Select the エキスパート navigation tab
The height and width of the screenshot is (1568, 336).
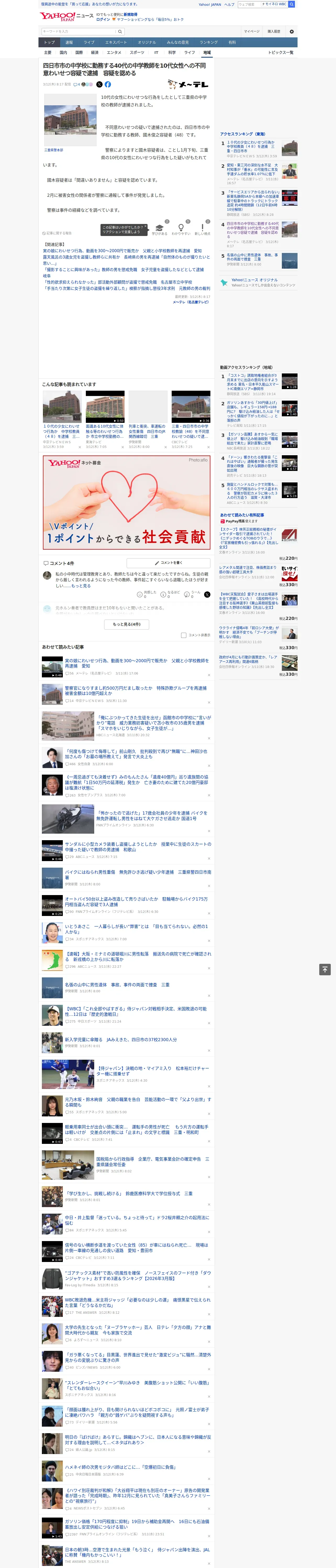coord(116,43)
